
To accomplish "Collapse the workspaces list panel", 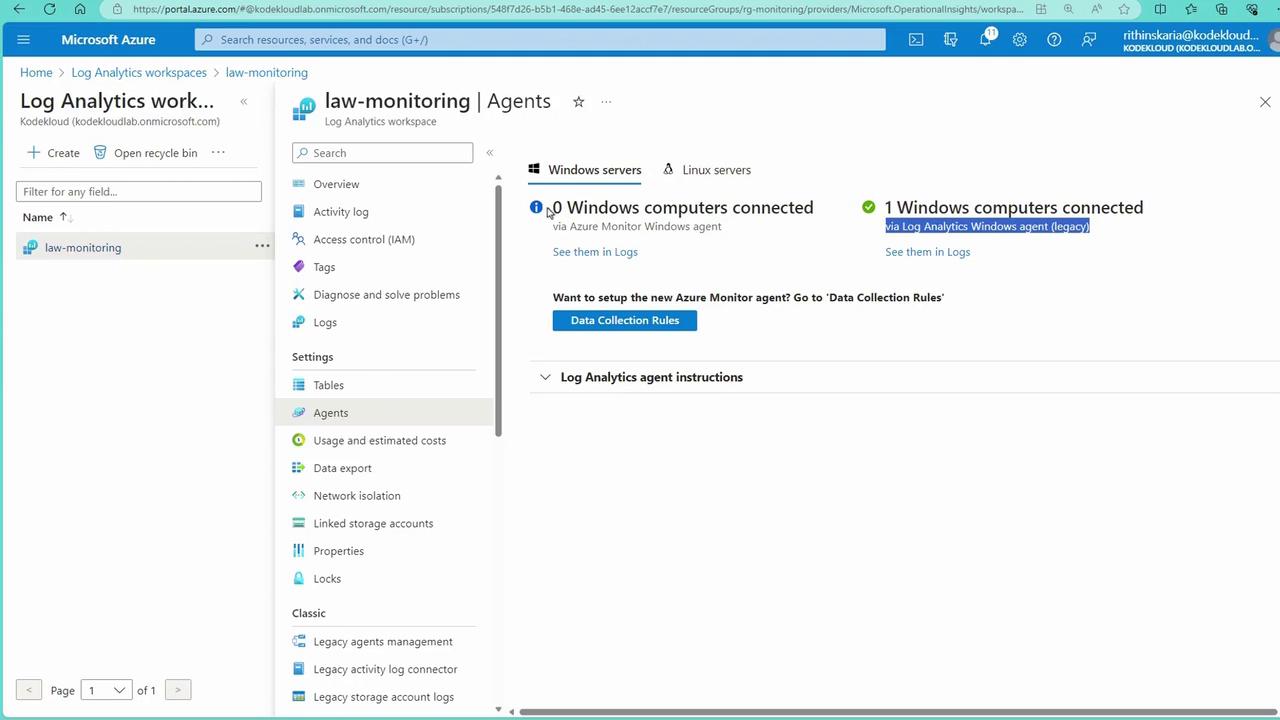I will click(243, 102).
